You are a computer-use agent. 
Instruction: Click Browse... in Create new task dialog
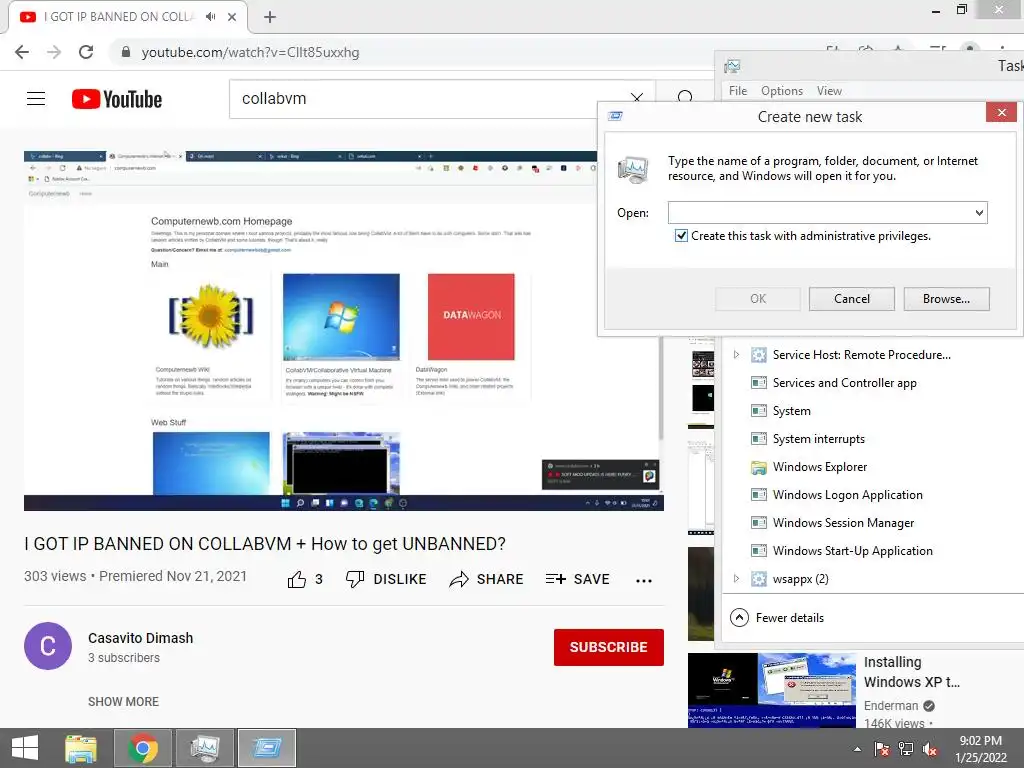pos(946,299)
